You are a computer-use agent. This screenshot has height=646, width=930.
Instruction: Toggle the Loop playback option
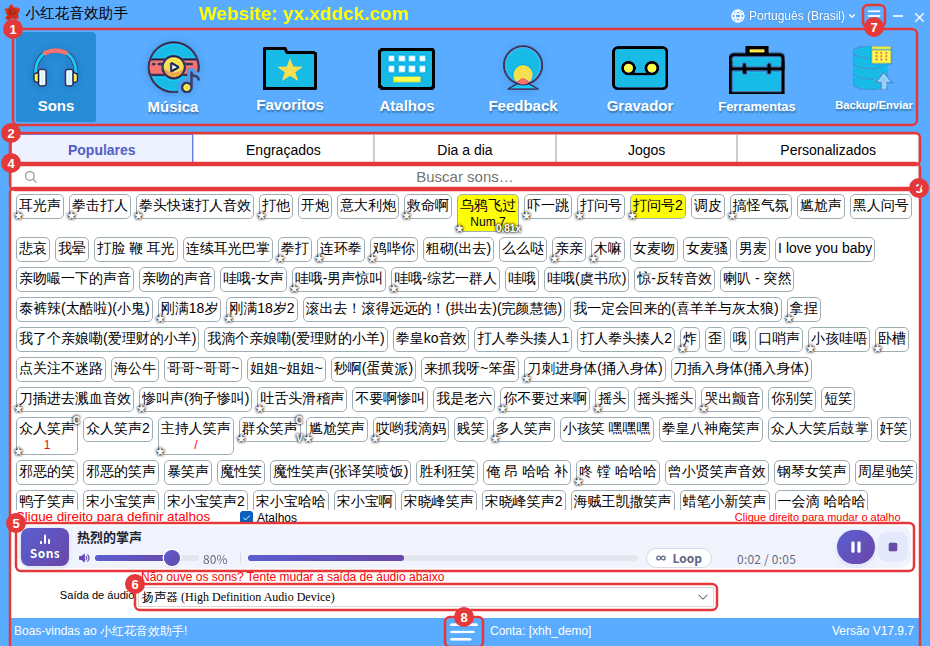(x=679, y=558)
